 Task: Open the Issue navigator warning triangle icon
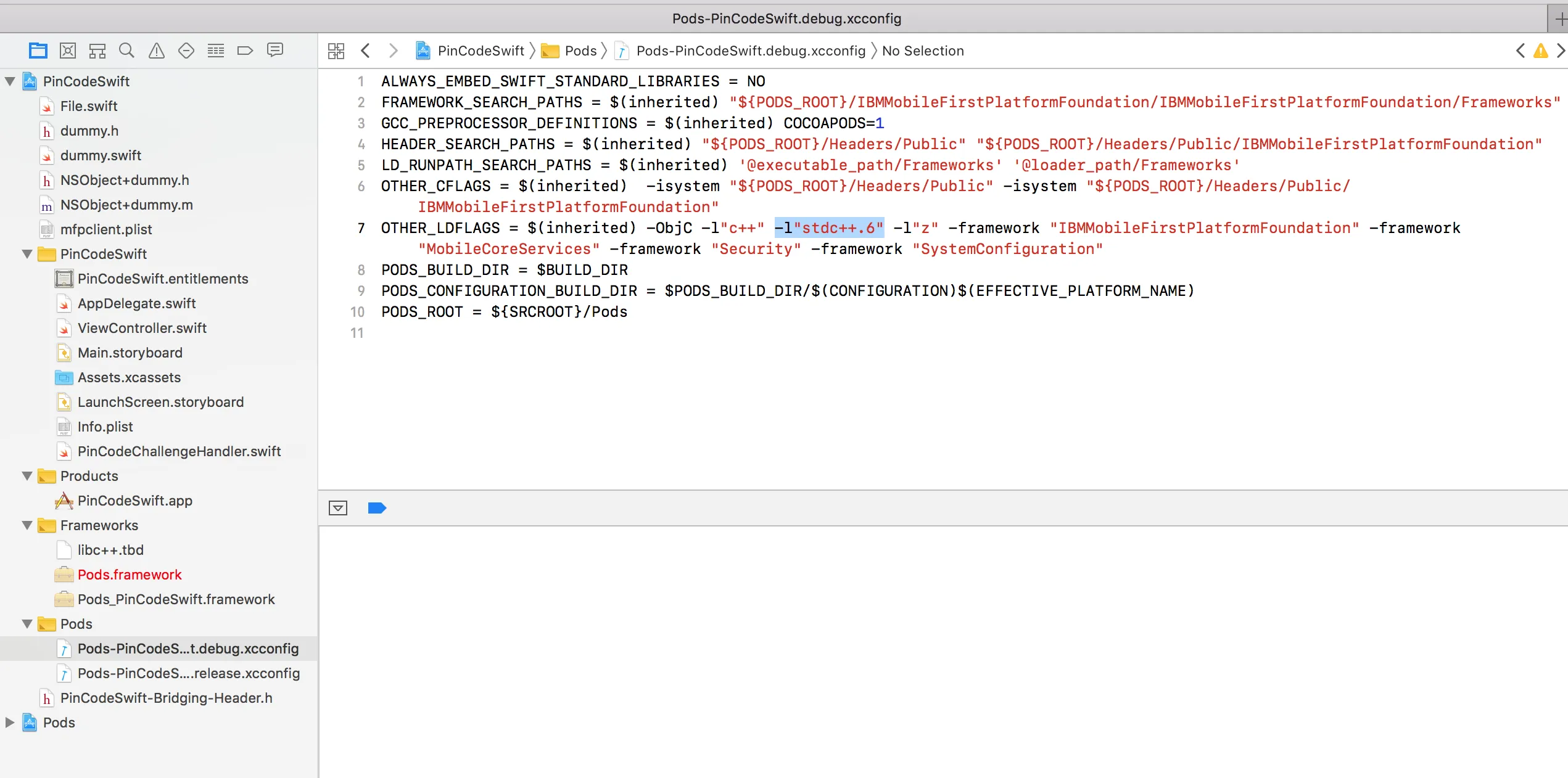[157, 51]
